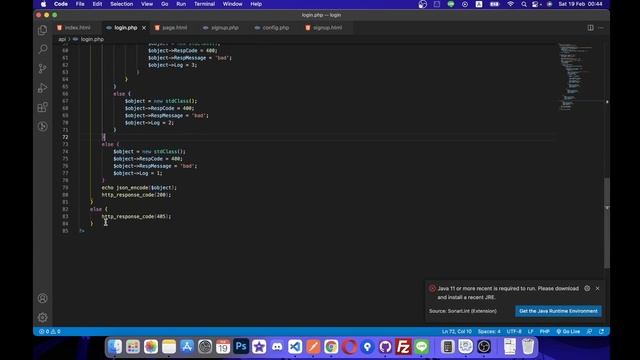The height and width of the screenshot is (360, 640).
Task: Click the editor vertical scrollbar thumb
Action: click(607, 222)
